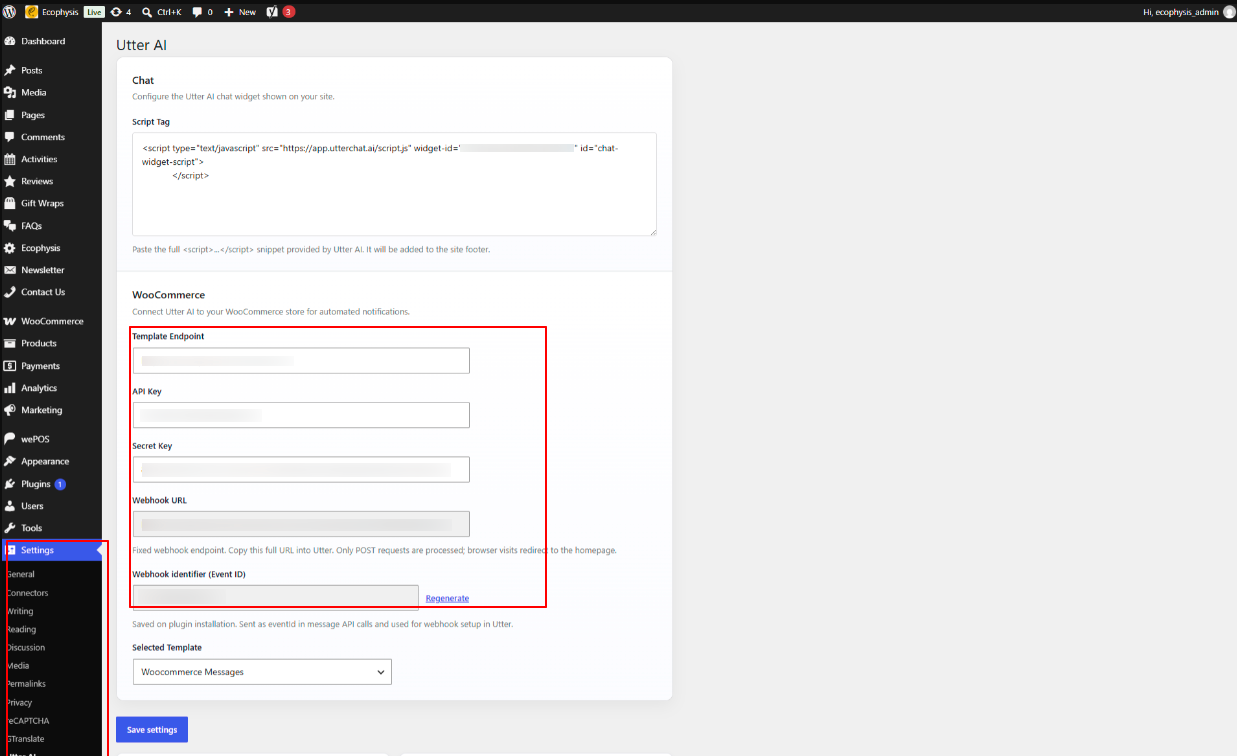This screenshot has height=756, width=1237.
Task: Focus the Secret Key field
Action: pos(301,470)
